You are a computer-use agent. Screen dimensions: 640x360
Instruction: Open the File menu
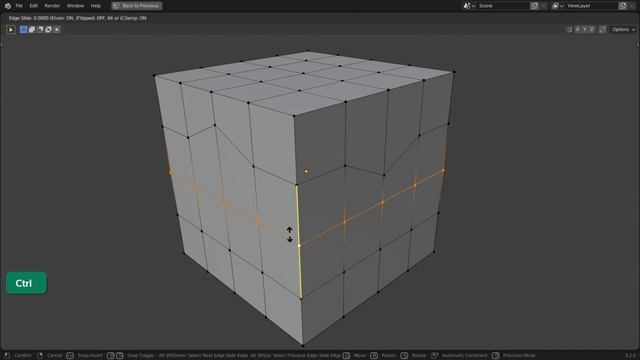tap(19, 6)
